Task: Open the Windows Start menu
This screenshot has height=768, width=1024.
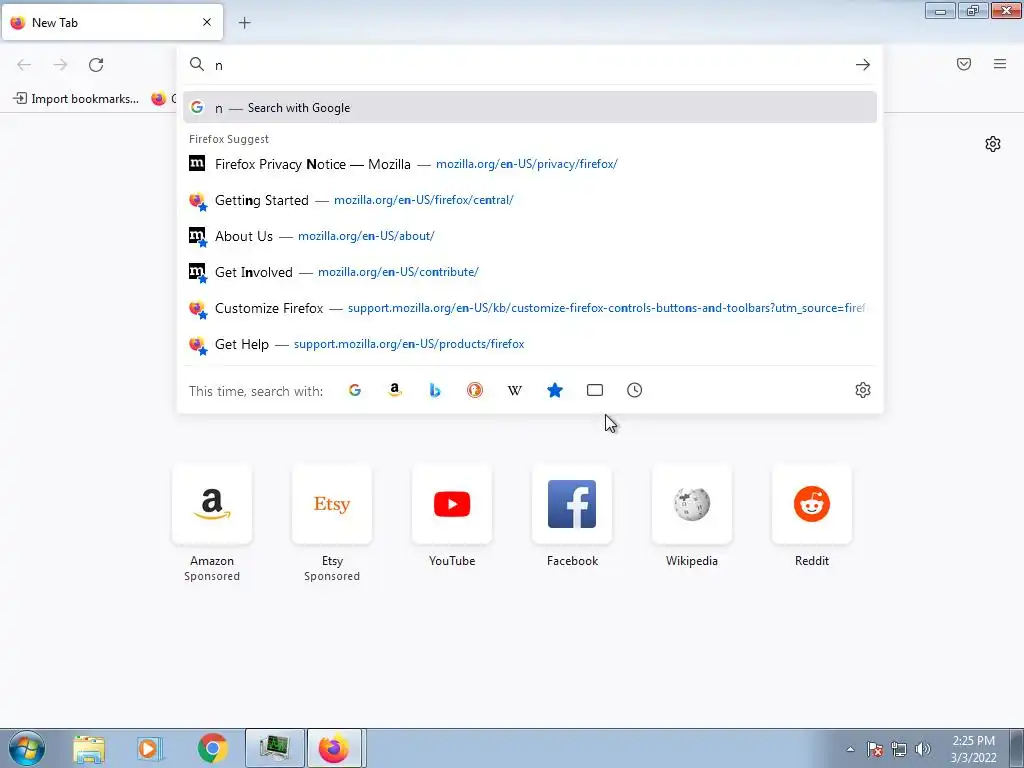Action: (27, 748)
